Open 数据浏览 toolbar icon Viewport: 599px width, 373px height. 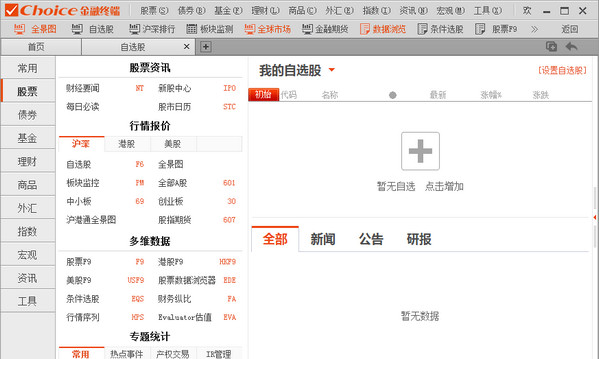383,29
